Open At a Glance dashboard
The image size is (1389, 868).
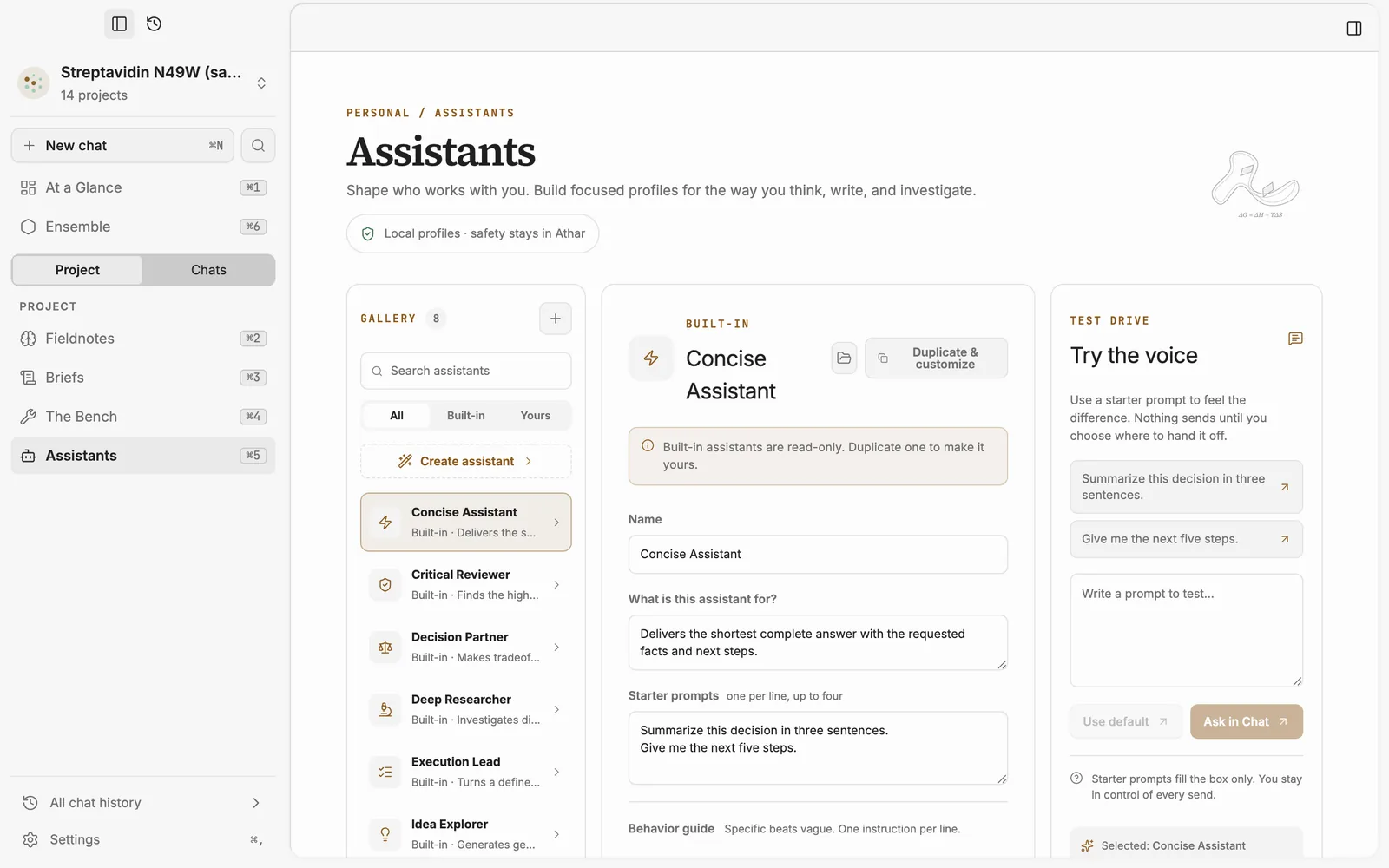tap(143, 187)
